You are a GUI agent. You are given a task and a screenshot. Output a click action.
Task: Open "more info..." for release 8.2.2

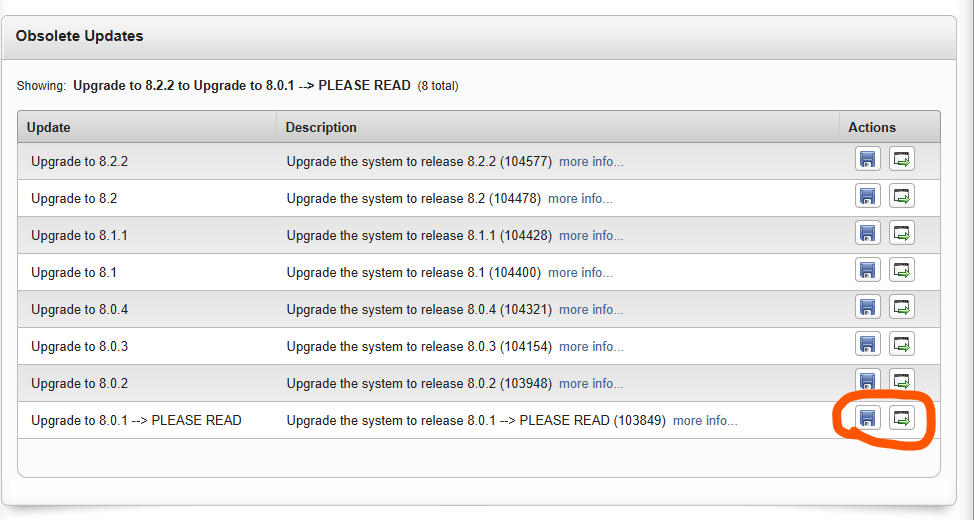(x=591, y=161)
